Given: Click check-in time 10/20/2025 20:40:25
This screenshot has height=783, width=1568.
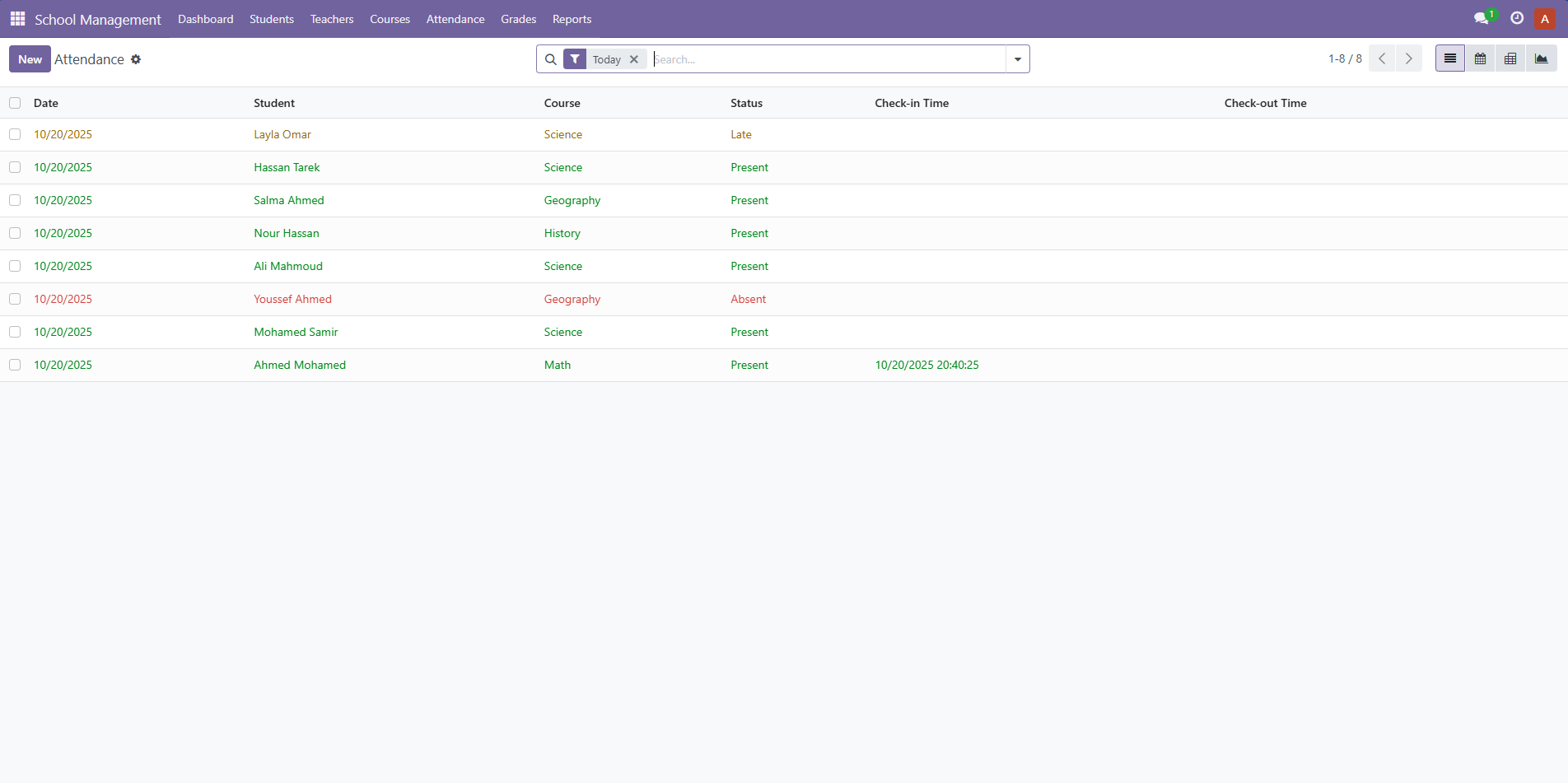Looking at the screenshot, I should (x=927, y=365).
